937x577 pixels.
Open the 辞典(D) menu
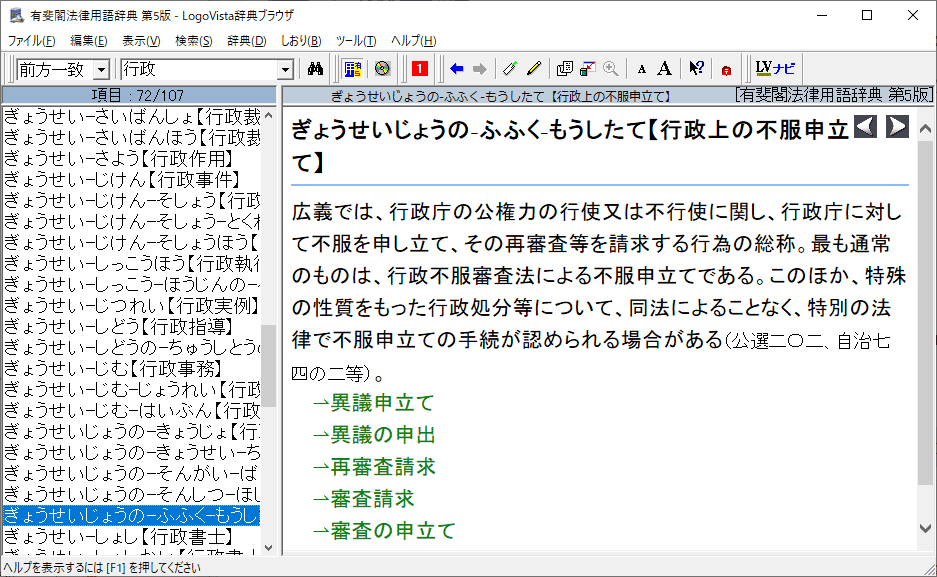pos(246,41)
